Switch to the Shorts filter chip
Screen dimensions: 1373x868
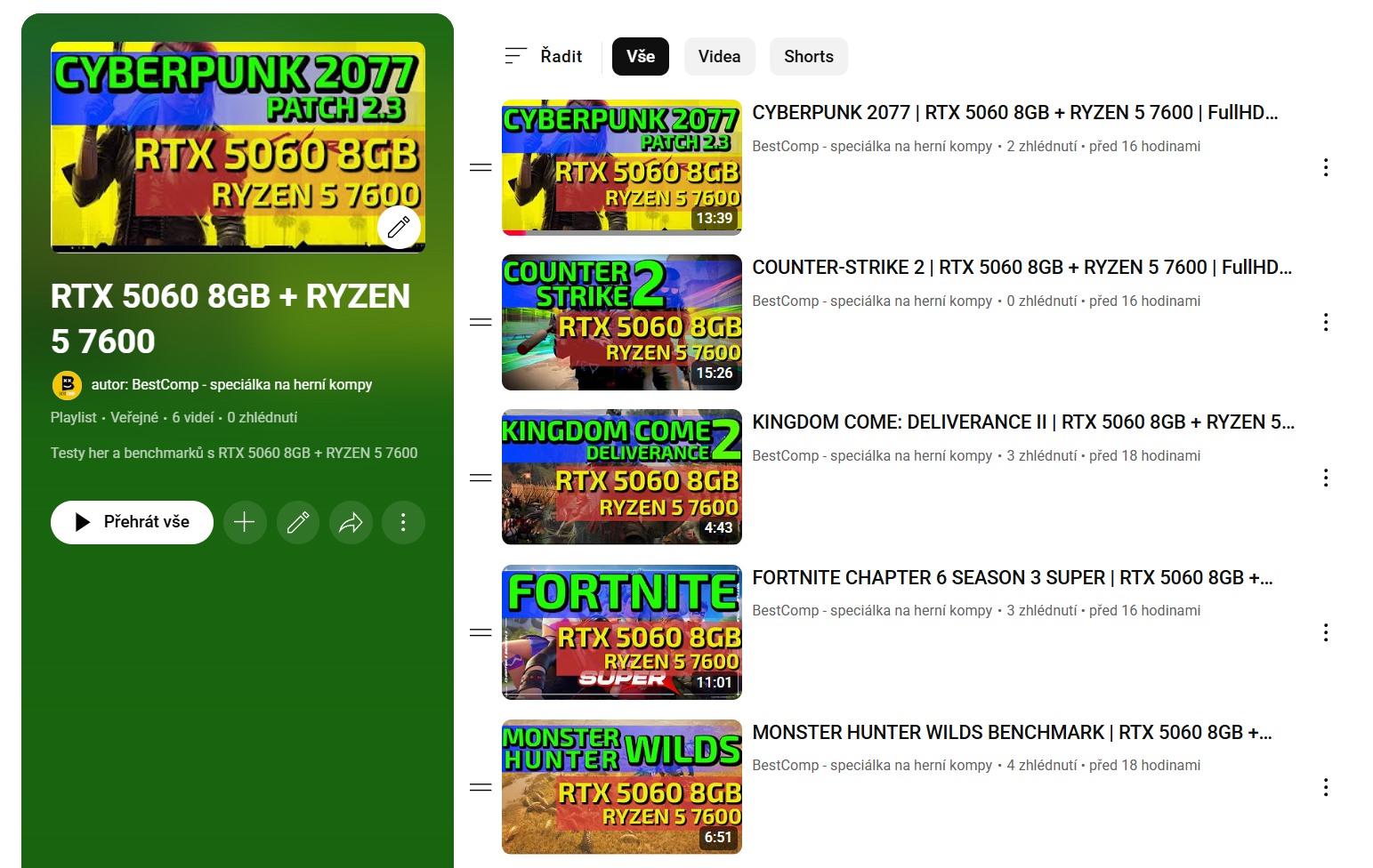(809, 56)
